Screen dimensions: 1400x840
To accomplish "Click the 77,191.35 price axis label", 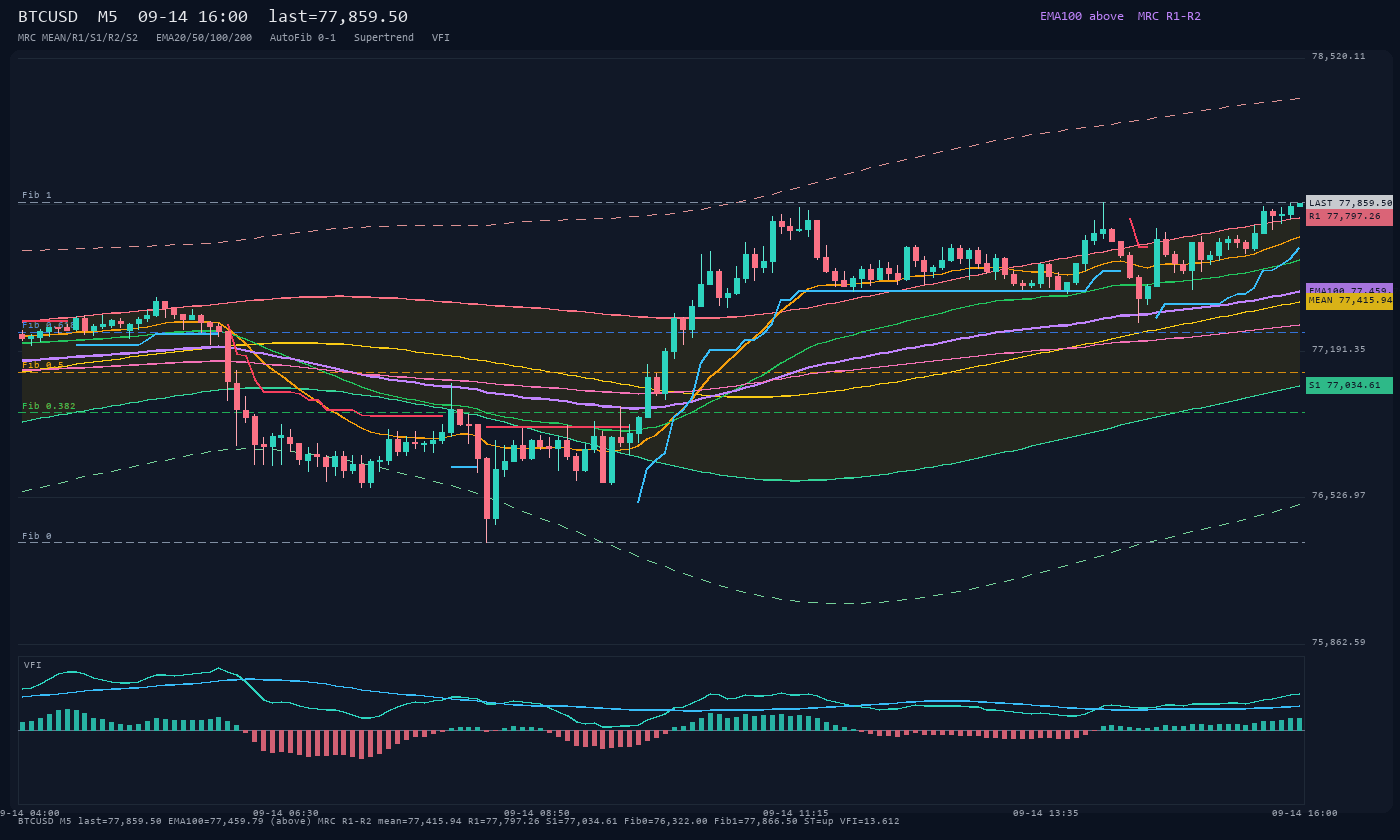I will pos(1338,349).
